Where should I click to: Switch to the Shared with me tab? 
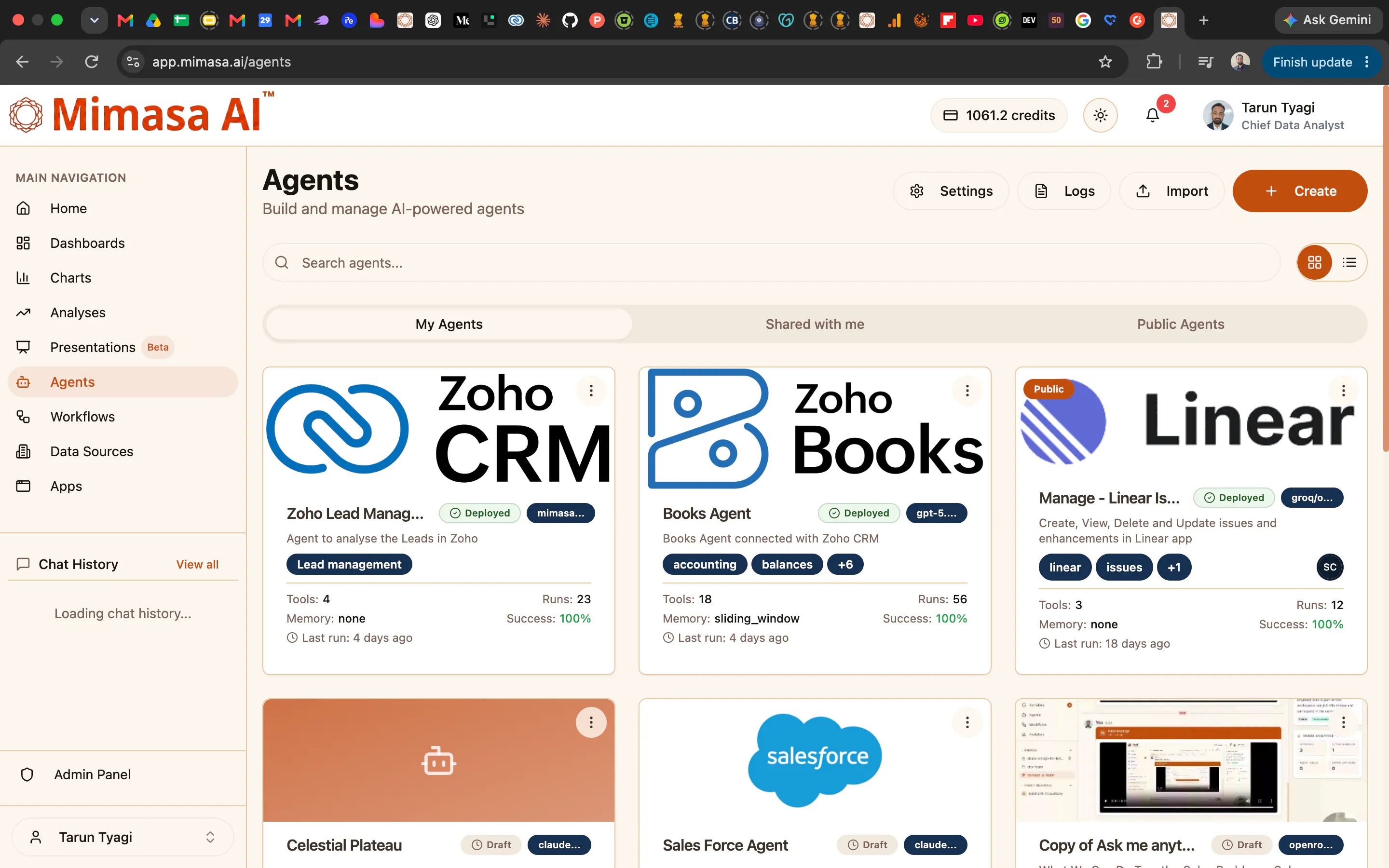pyautogui.click(x=815, y=325)
